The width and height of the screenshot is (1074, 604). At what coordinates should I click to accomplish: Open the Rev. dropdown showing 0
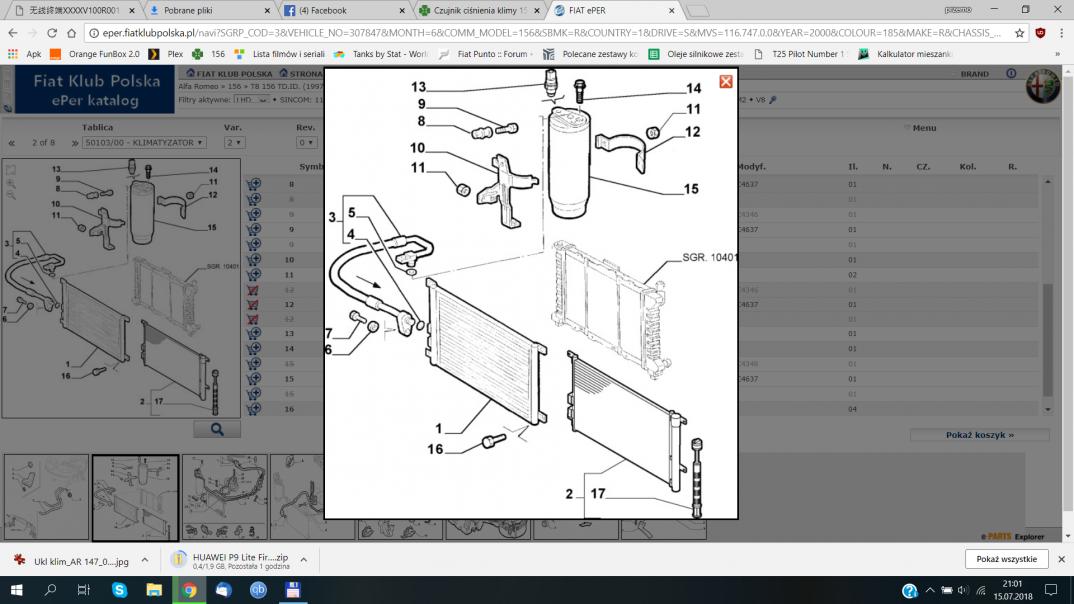pyautogui.click(x=306, y=142)
